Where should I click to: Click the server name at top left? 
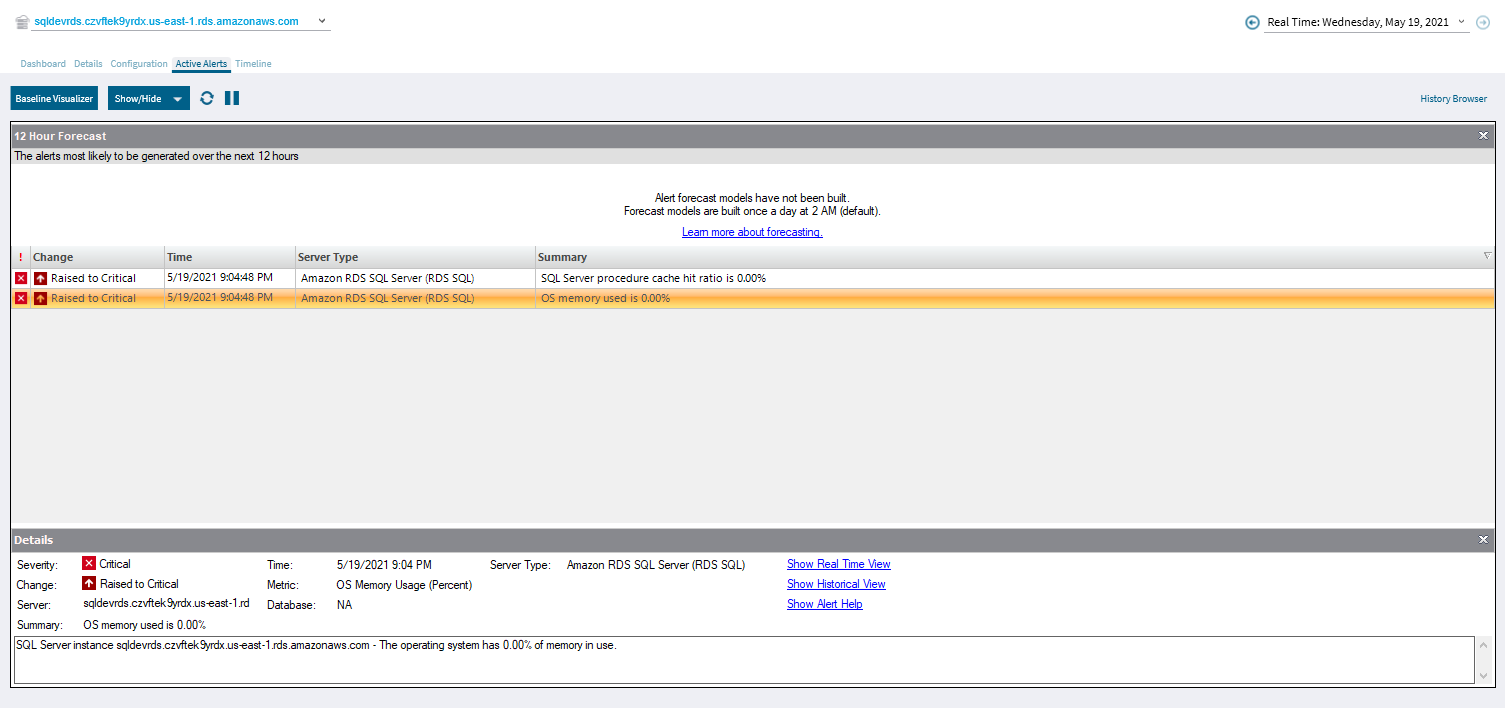coord(166,21)
